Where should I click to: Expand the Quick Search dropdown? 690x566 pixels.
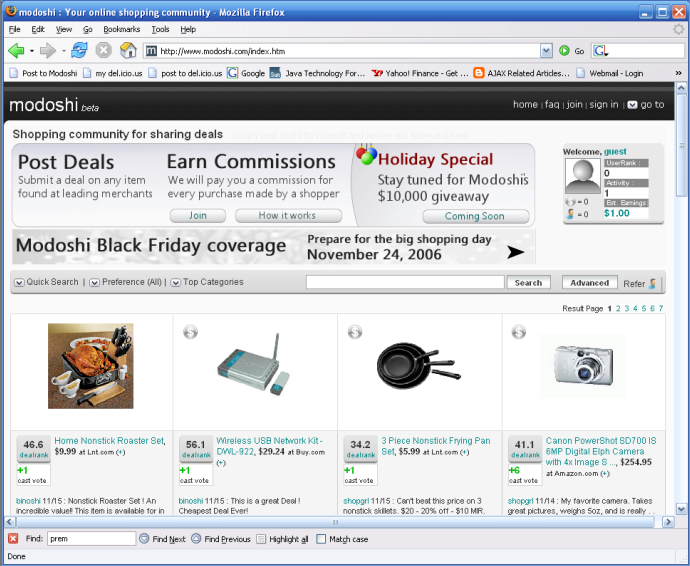[x=19, y=283]
